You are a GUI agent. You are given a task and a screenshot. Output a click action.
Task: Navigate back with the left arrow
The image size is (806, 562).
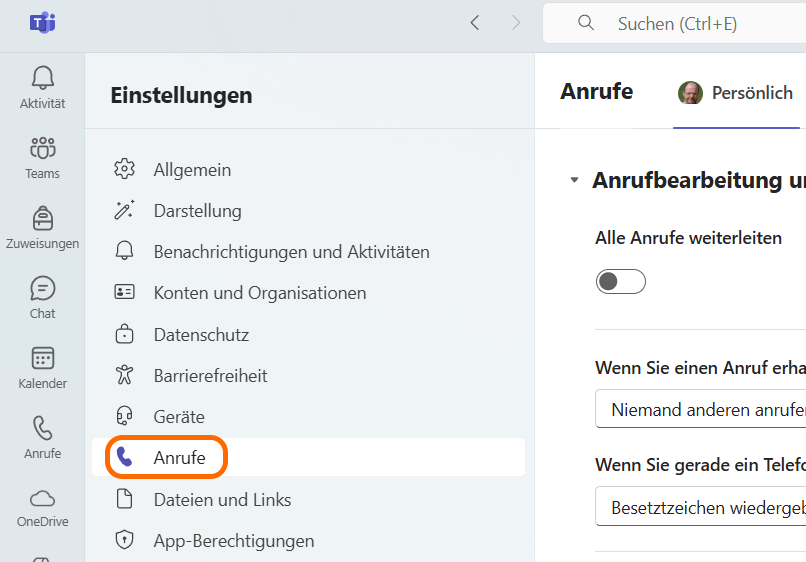[475, 23]
